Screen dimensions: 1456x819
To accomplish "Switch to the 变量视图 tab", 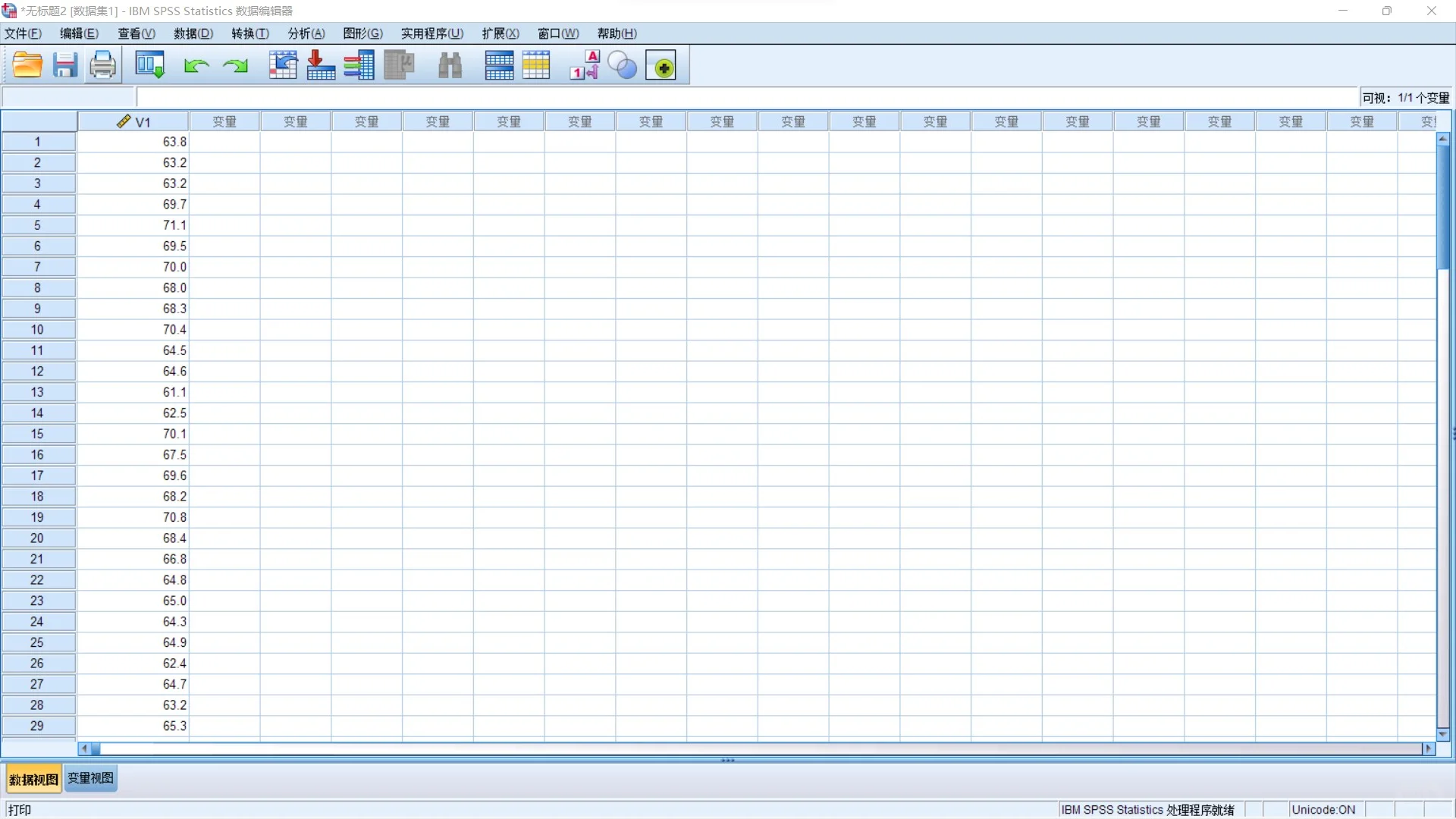I will click(90, 779).
